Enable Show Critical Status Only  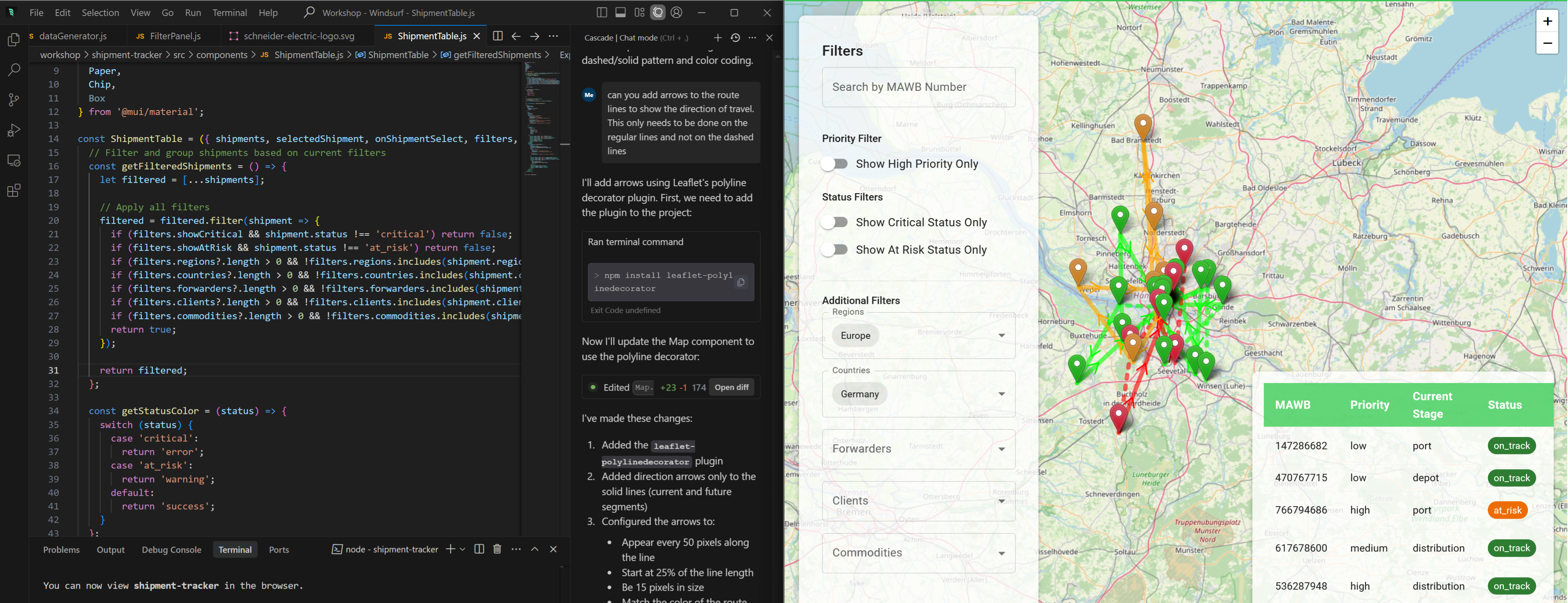pyautogui.click(x=835, y=222)
